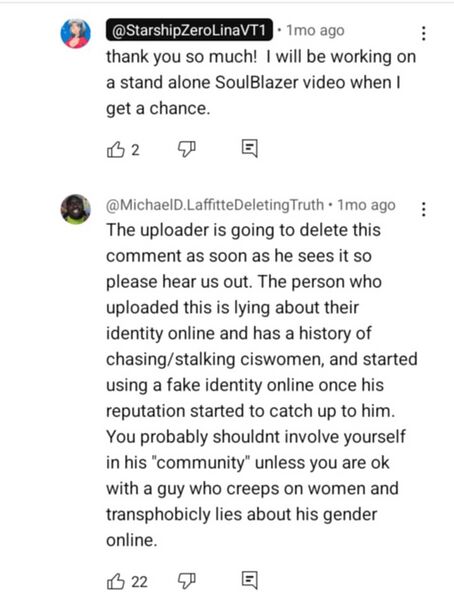Select the word 'SoulBlazer' in first comment
This screenshot has height=599, width=454.
[x=256, y=83]
